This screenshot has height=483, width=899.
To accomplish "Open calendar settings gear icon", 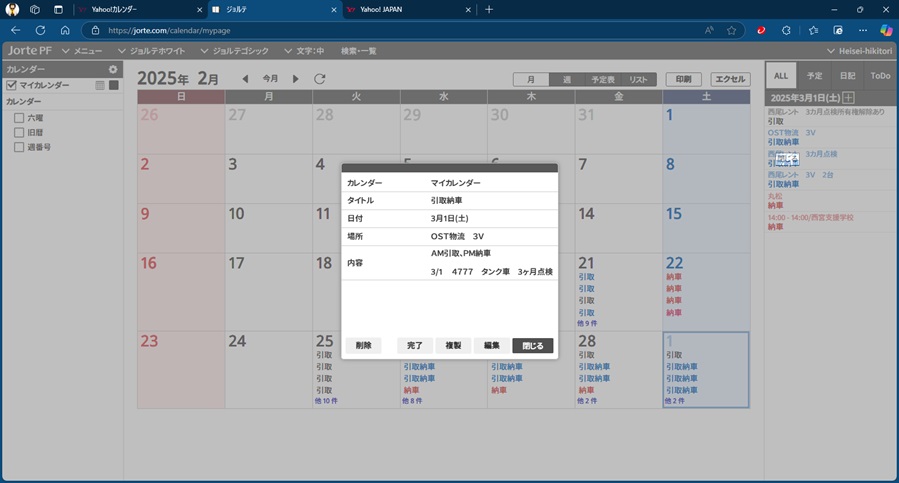I will click(x=113, y=69).
